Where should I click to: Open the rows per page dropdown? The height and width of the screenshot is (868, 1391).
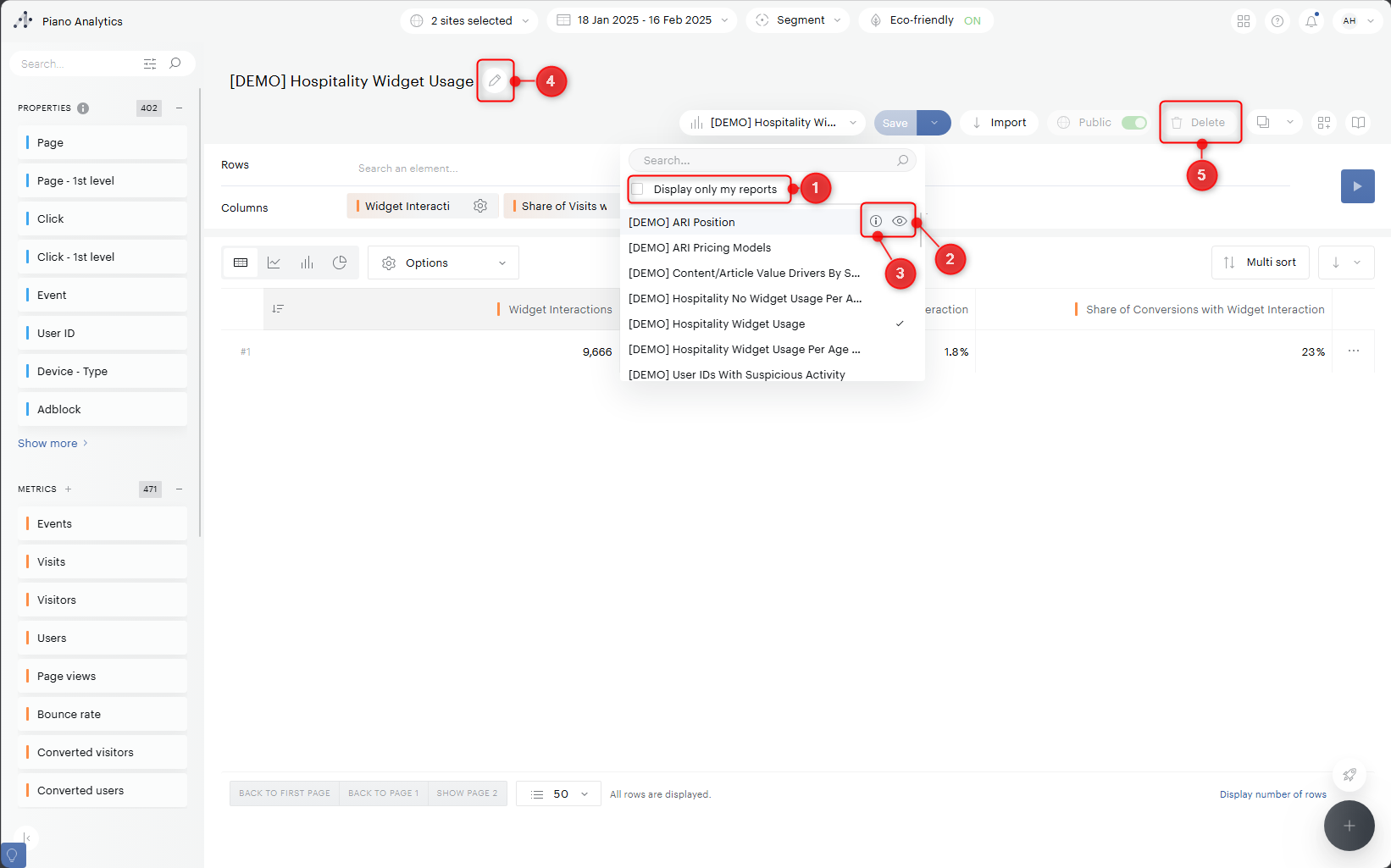(559, 793)
